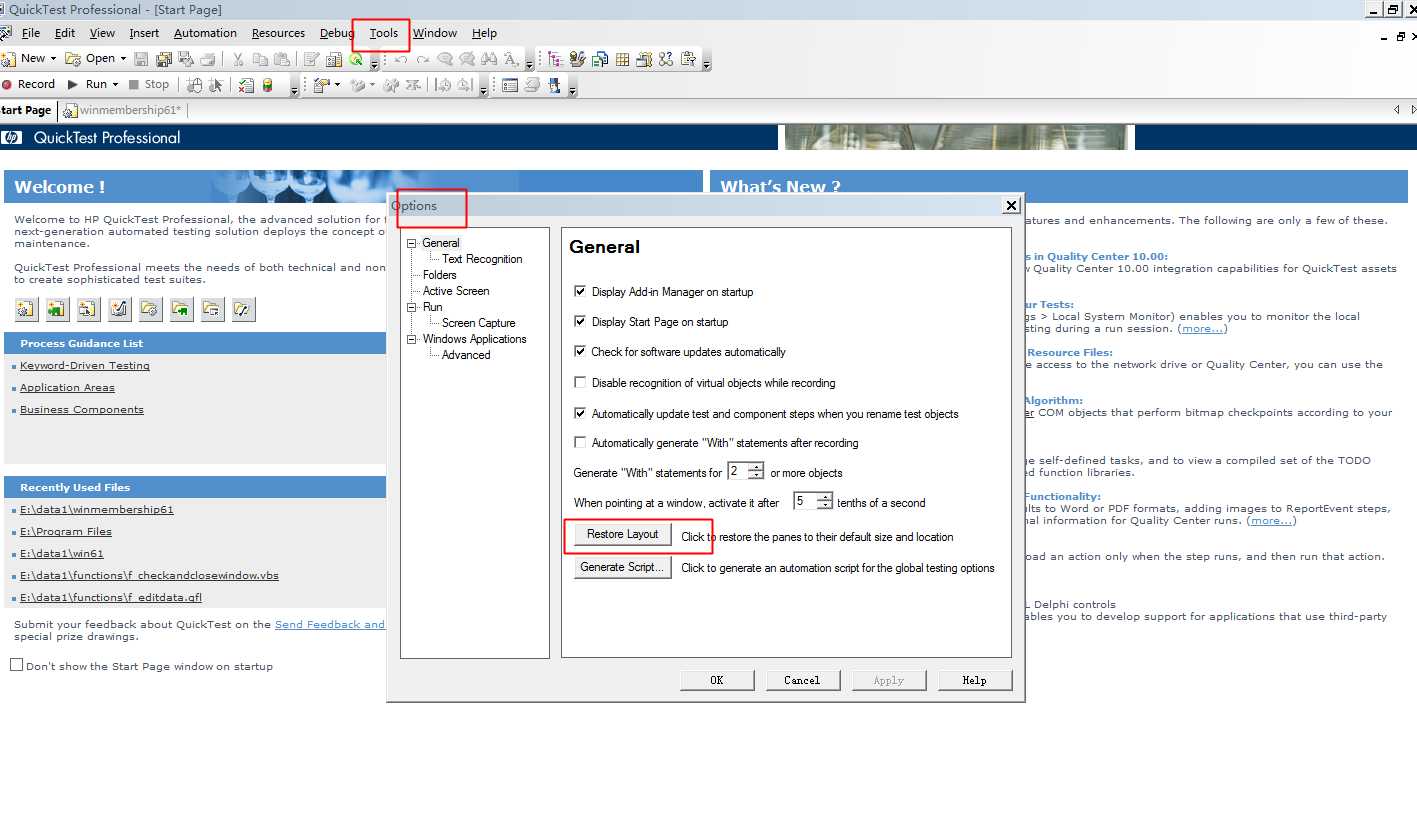Click the Copy icon in the toolbar
The height and width of the screenshot is (827, 1417).
[259, 59]
